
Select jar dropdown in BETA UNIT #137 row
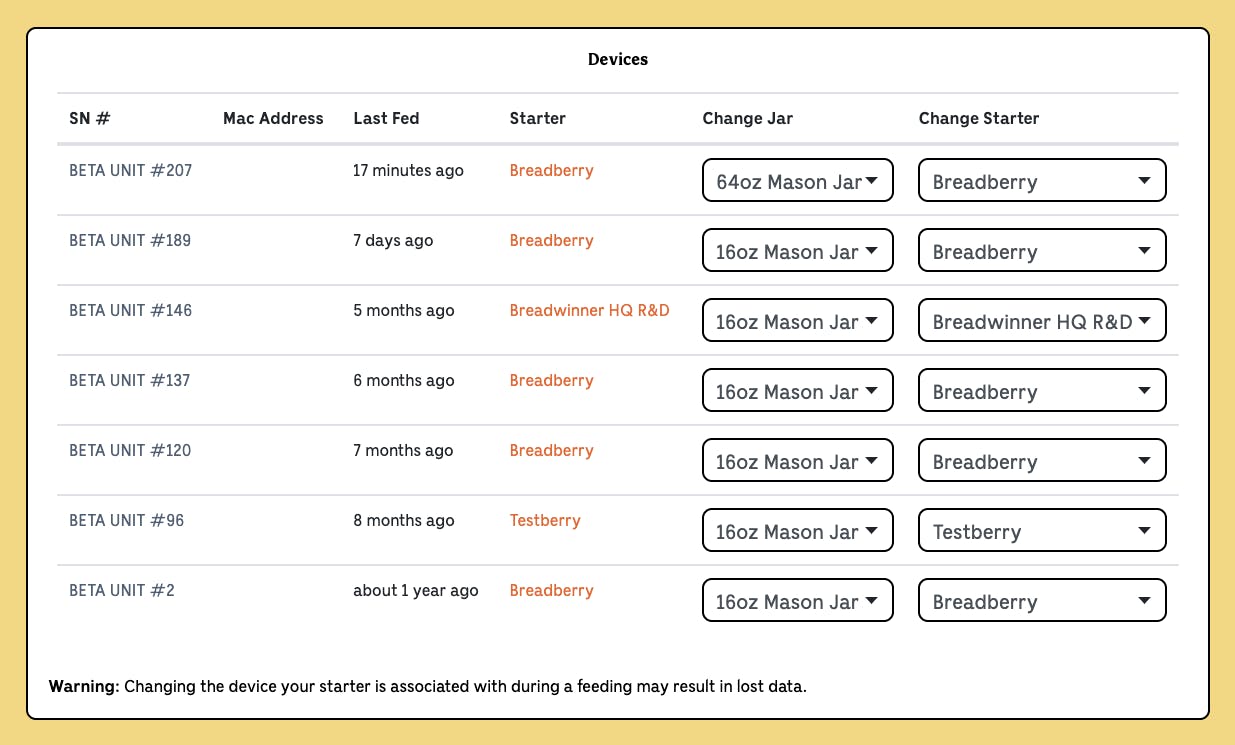coord(797,391)
